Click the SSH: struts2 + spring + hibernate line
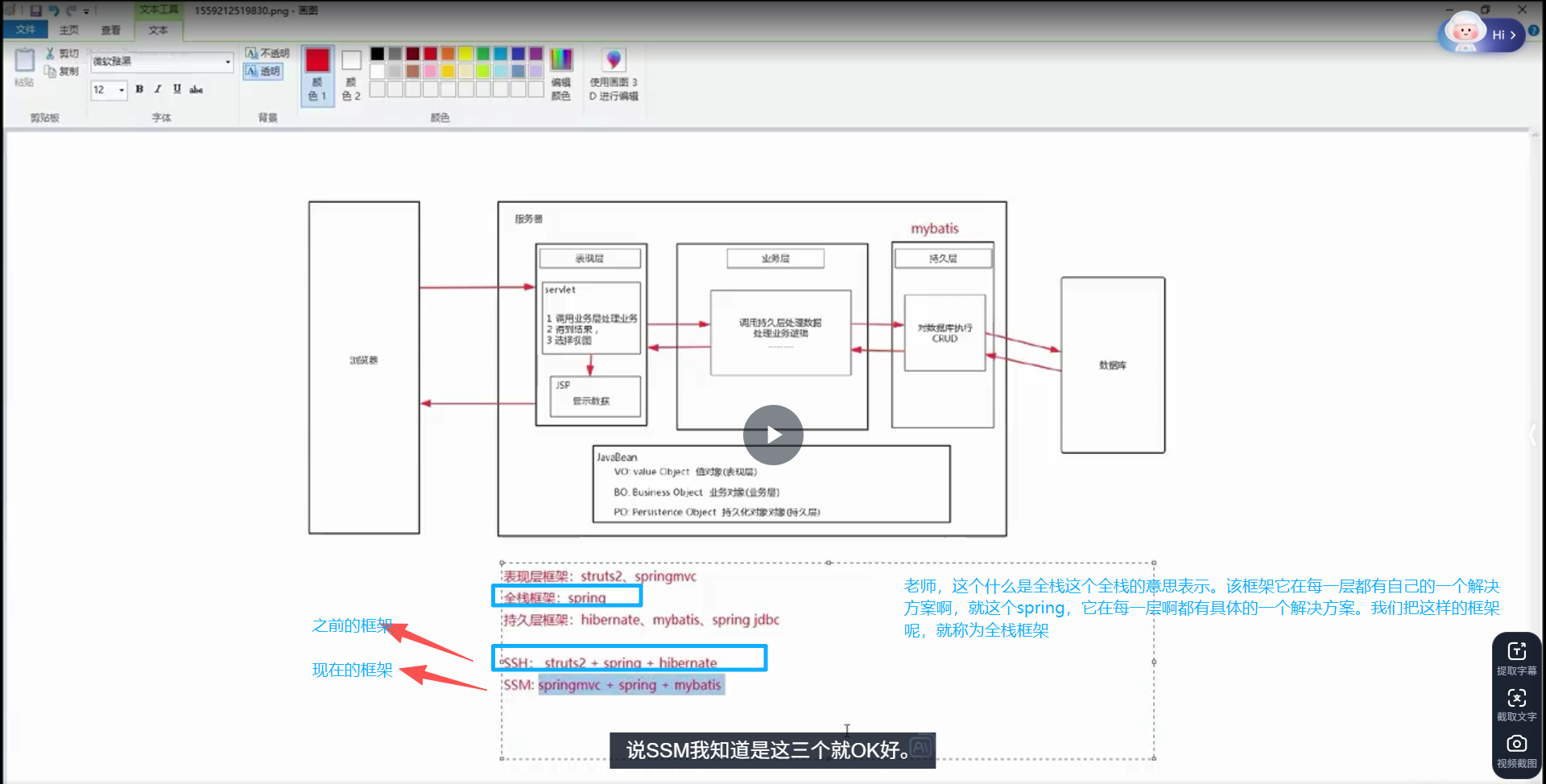Image resolution: width=1546 pixels, height=784 pixels. (609, 662)
